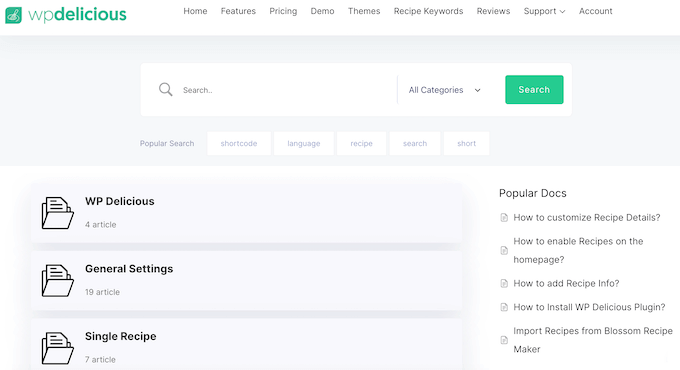
Task: Click document icon beside Install WP Delicious Plugin
Action: 504,307
